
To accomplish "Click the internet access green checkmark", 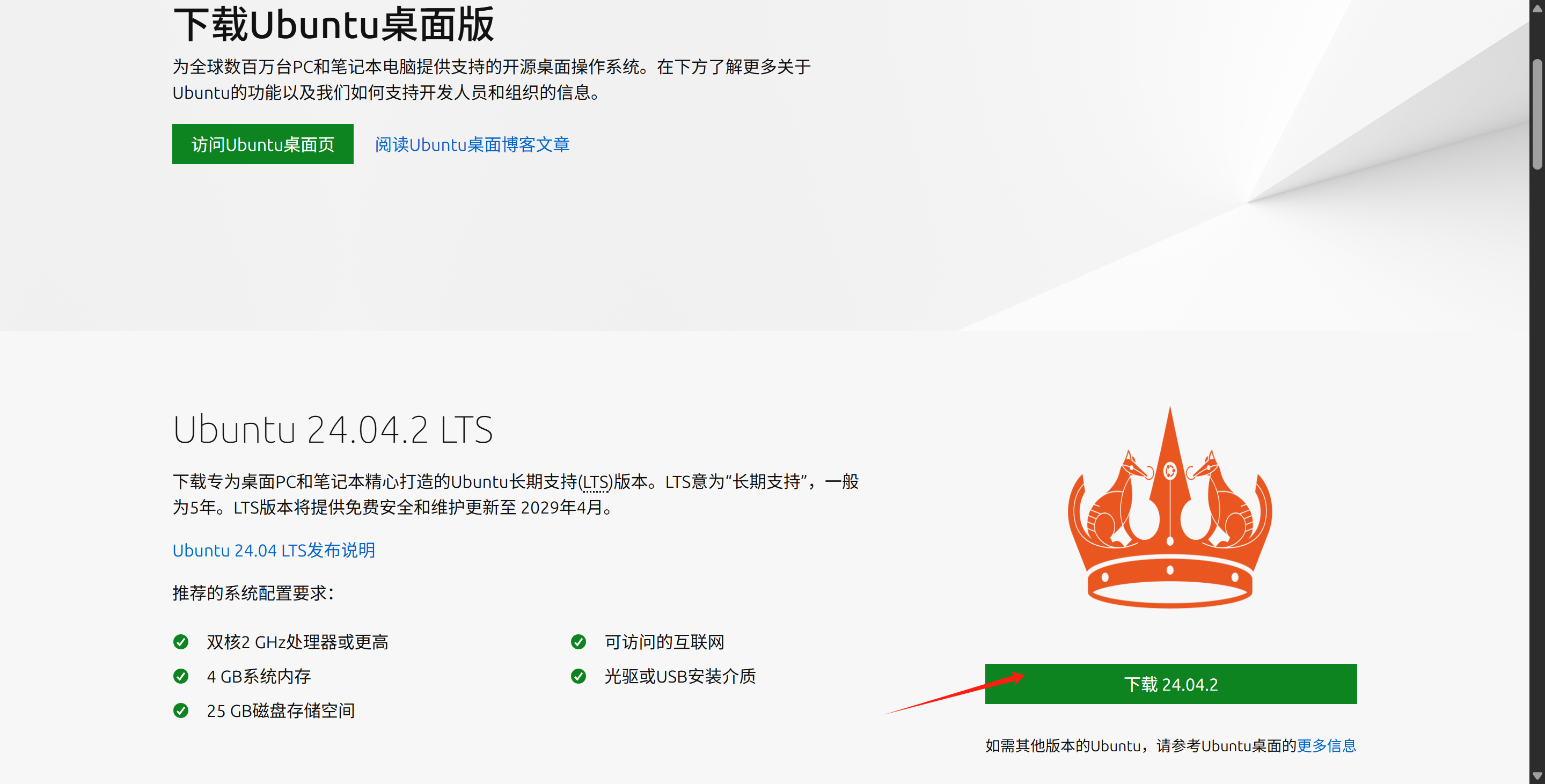I will click(x=578, y=642).
